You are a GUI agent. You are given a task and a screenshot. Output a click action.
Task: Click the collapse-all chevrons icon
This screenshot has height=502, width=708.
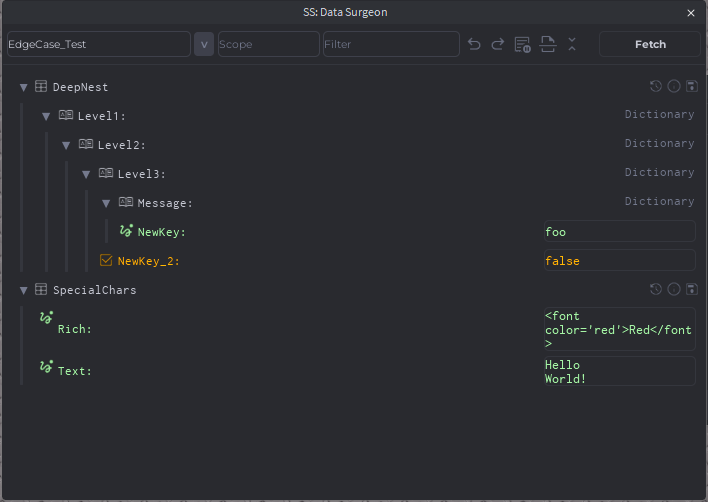click(572, 44)
